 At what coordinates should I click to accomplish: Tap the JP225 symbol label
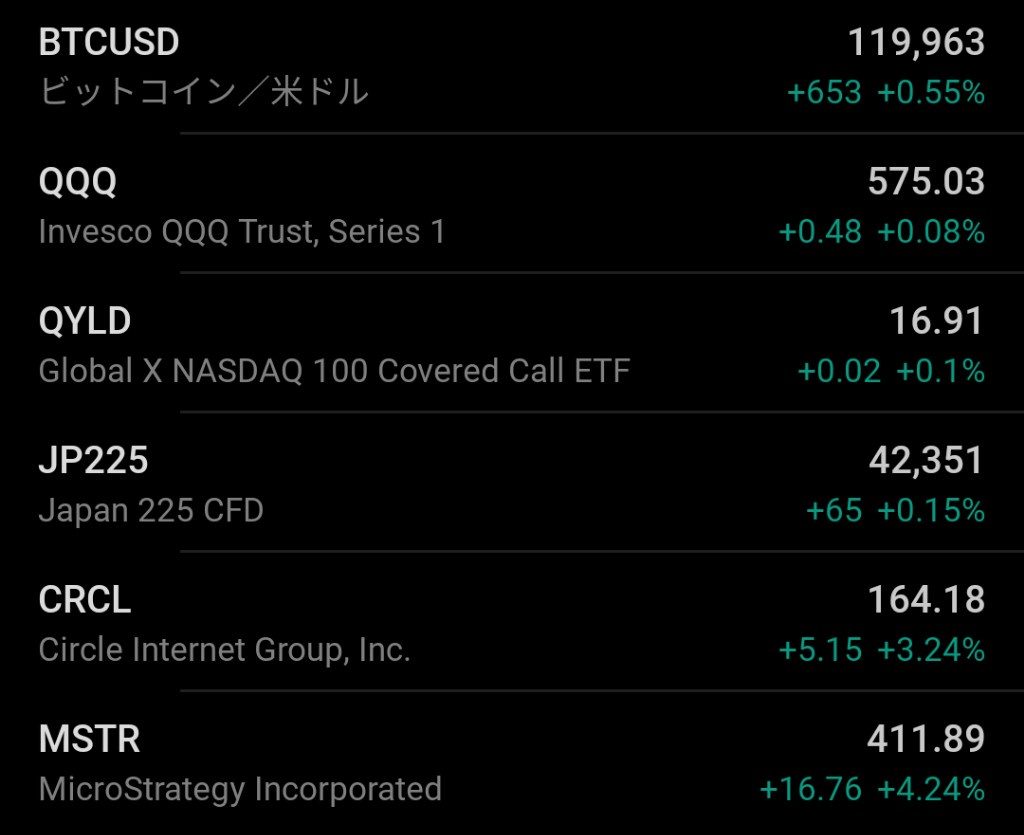tap(93, 460)
